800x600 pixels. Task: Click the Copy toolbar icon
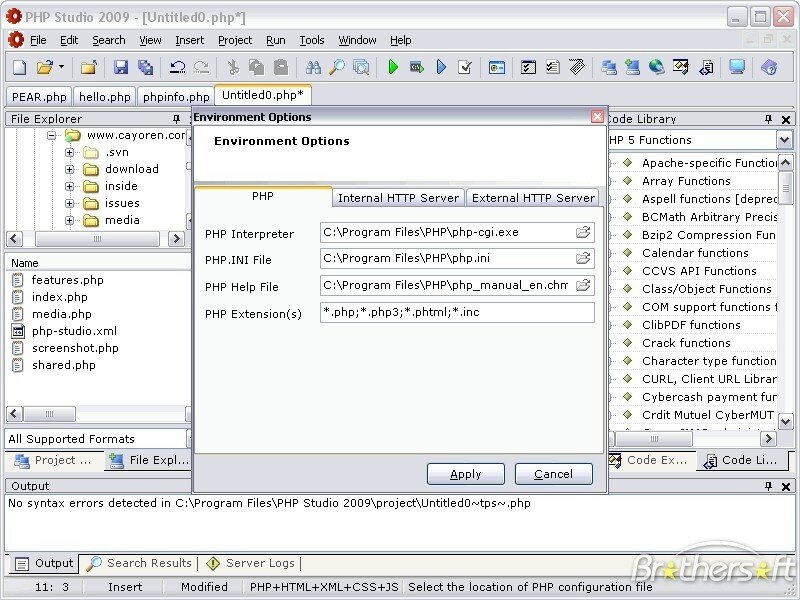pyautogui.click(x=256, y=67)
